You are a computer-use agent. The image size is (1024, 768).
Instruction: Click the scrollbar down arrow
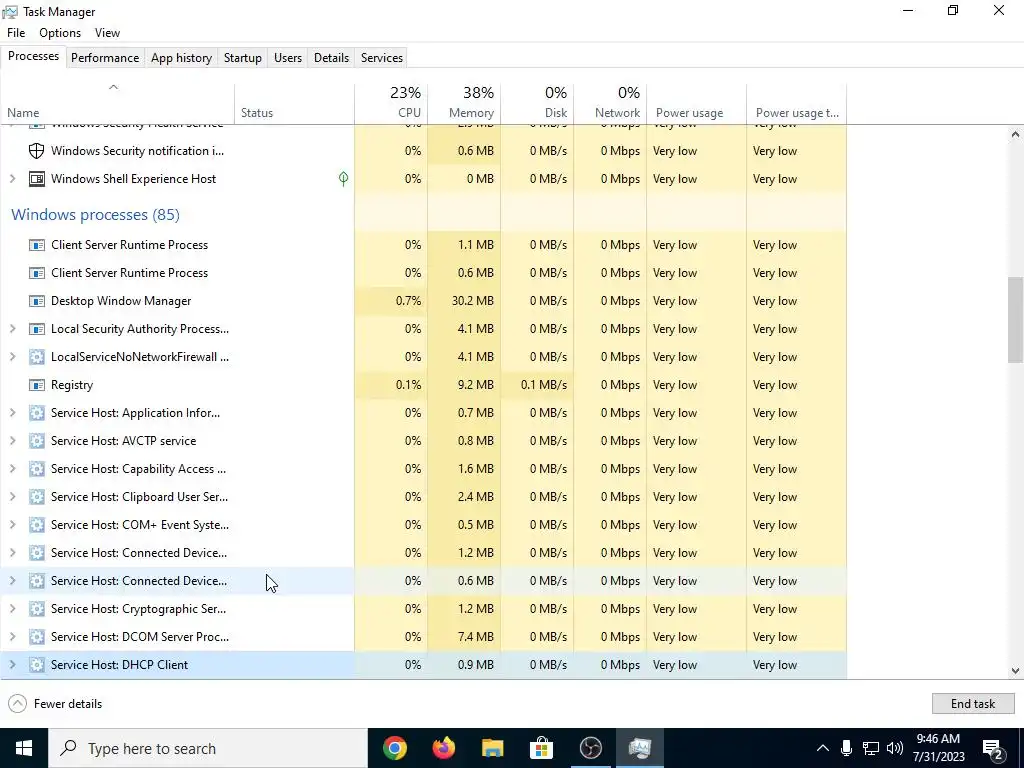tap(1015, 671)
